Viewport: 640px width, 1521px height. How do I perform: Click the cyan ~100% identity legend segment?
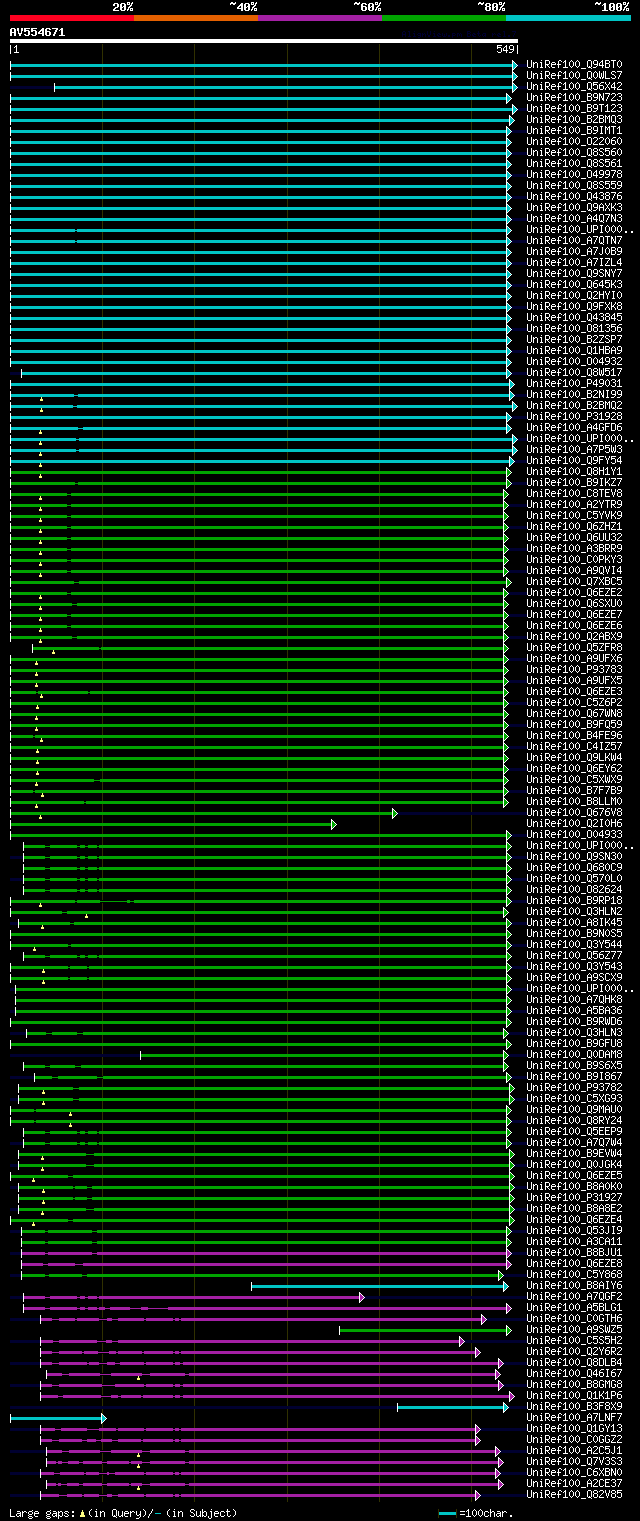(568, 17)
